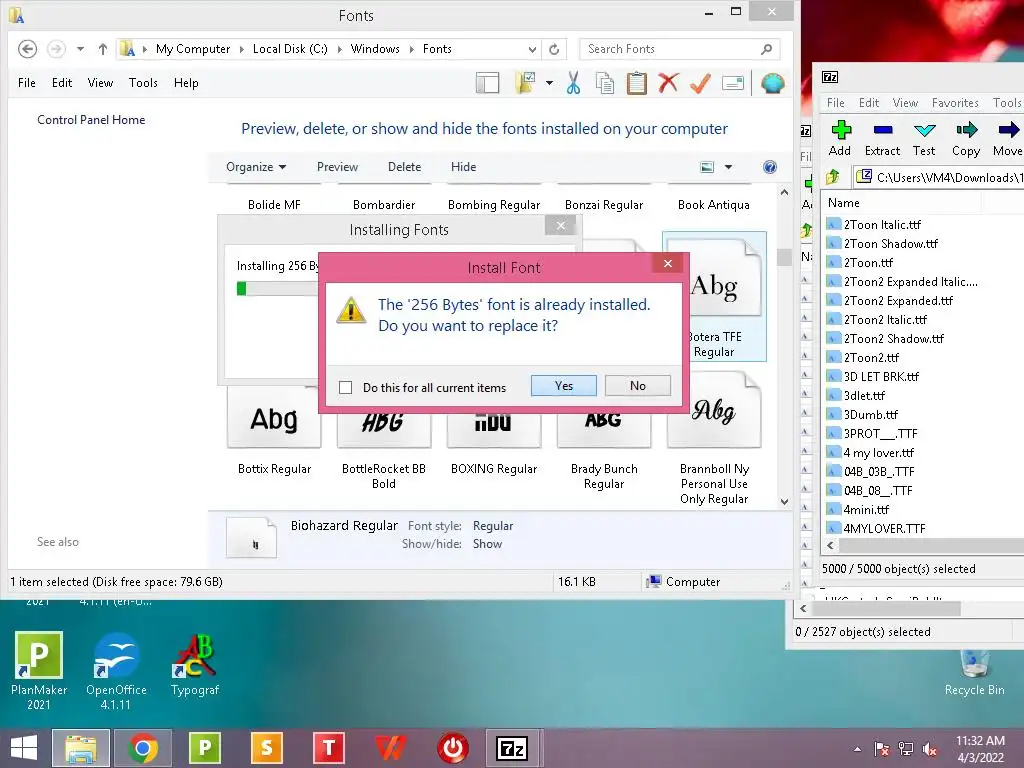Open Control Panel Home link
This screenshot has height=768, width=1024.
click(x=91, y=120)
